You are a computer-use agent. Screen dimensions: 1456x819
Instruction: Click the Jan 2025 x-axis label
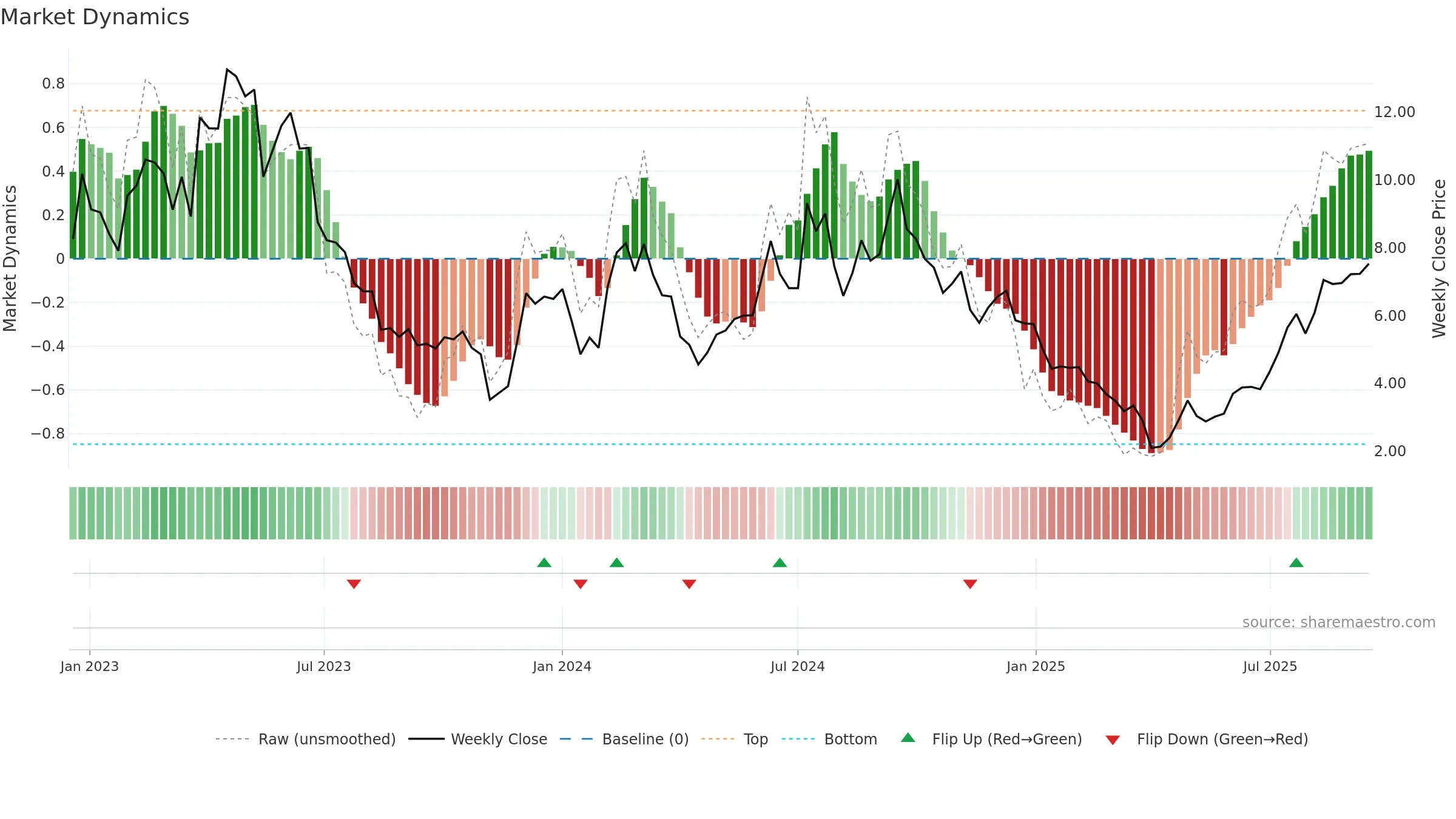pyautogui.click(x=1036, y=666)
